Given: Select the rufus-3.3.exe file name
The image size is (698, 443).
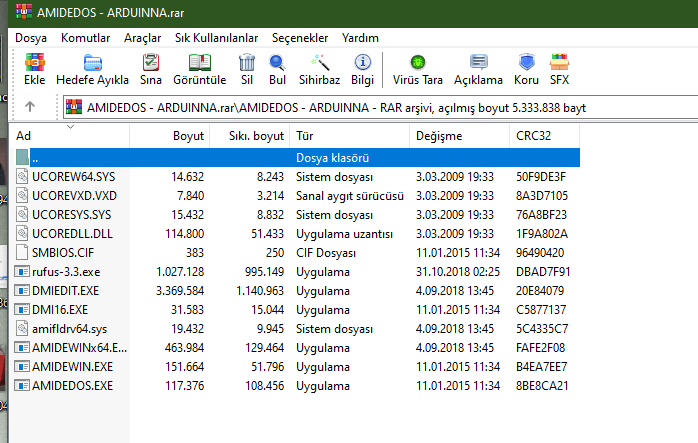Looking at the screenshot, I should (x=66, y=272).
